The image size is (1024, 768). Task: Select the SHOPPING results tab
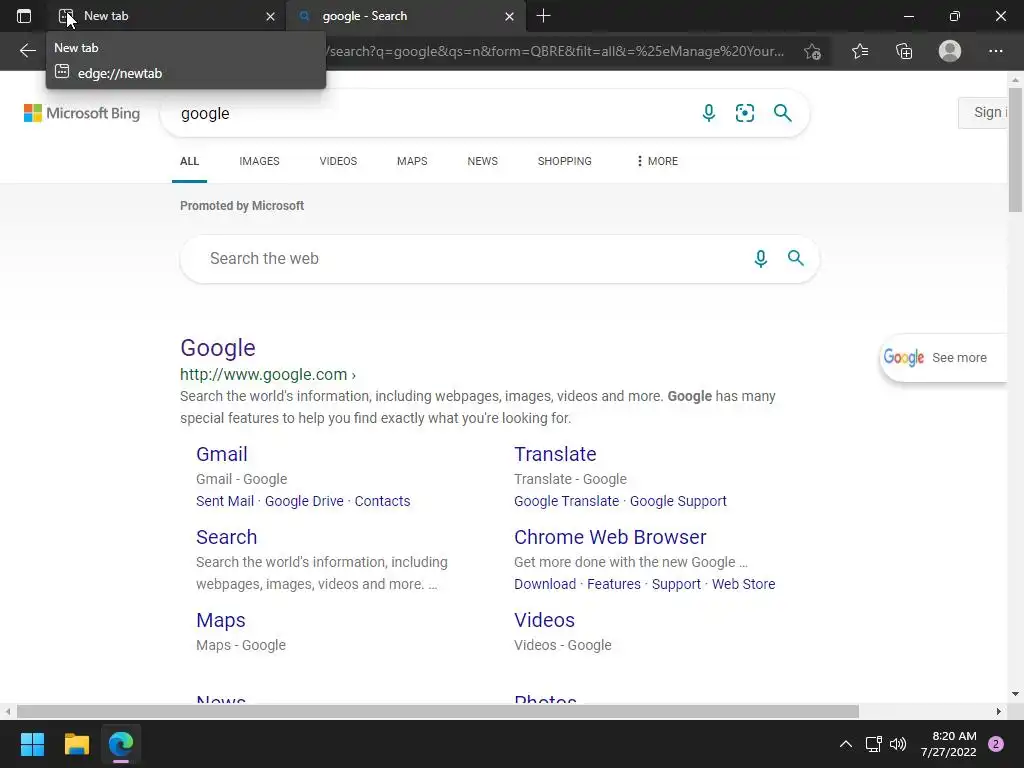click(564, 161)
